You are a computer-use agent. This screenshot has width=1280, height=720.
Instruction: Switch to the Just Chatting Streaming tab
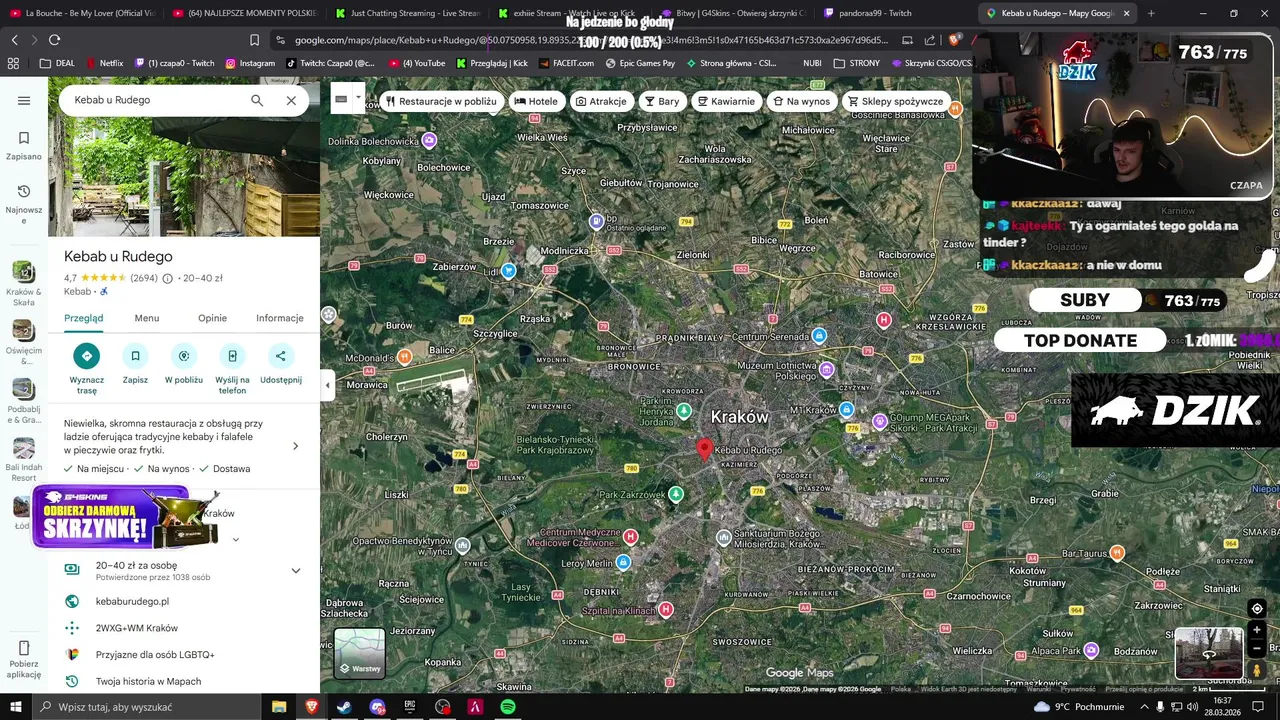click(407, 14)
